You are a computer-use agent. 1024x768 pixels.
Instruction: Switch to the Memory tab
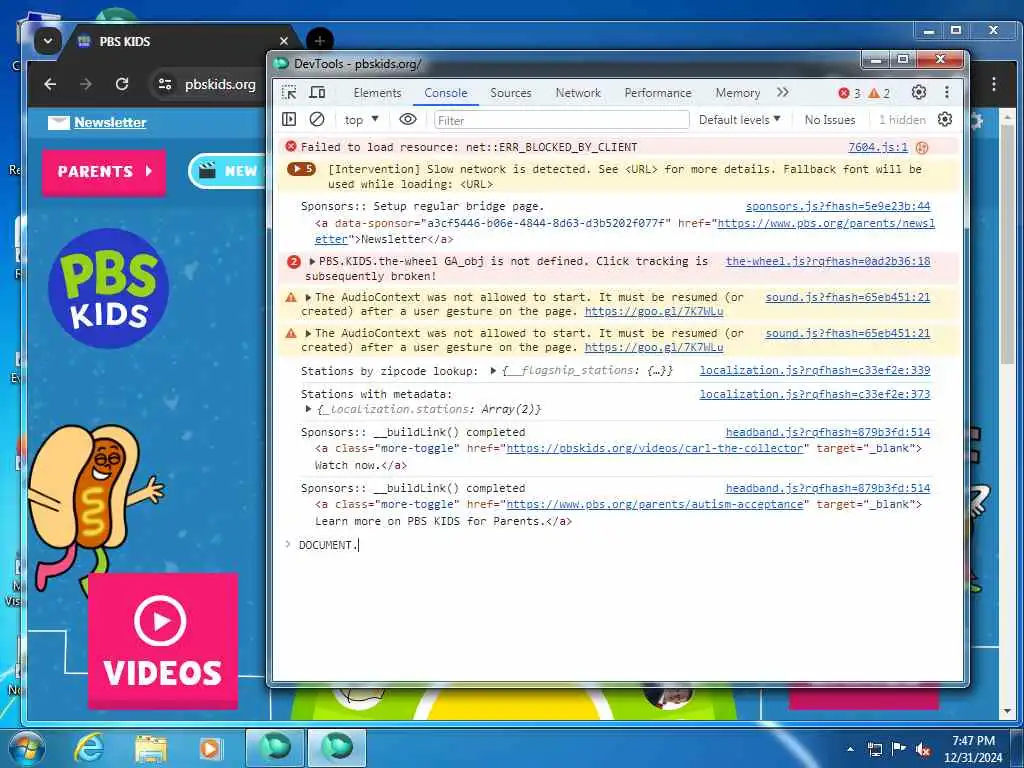tap(737, 93)
